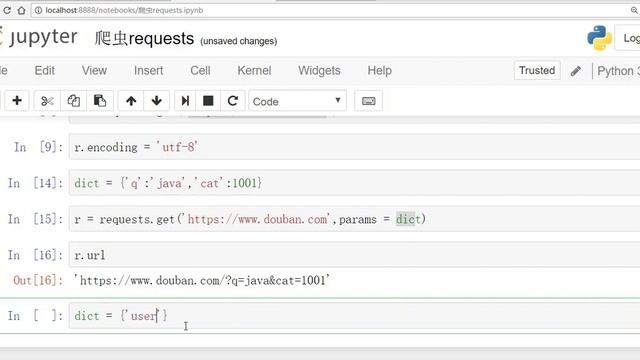Open the View menu
Screen dimensions: 640x360
click(94, 71)
